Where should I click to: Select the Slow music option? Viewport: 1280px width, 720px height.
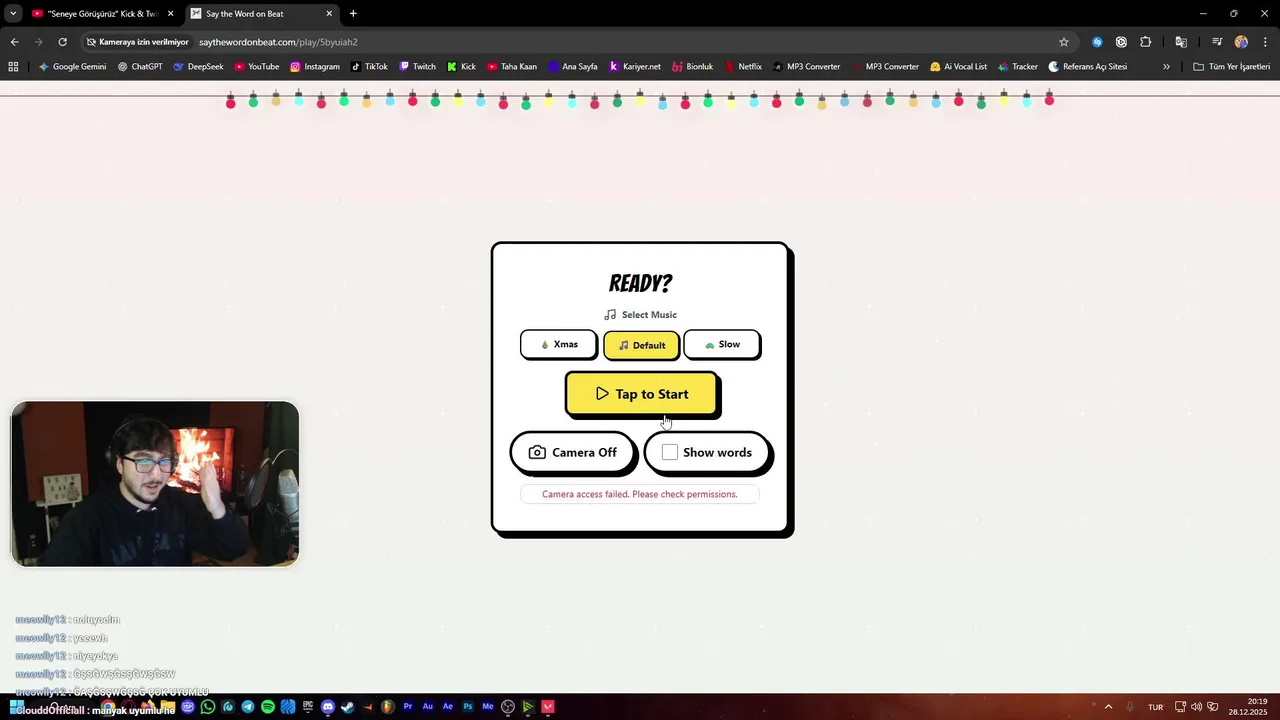722,344
